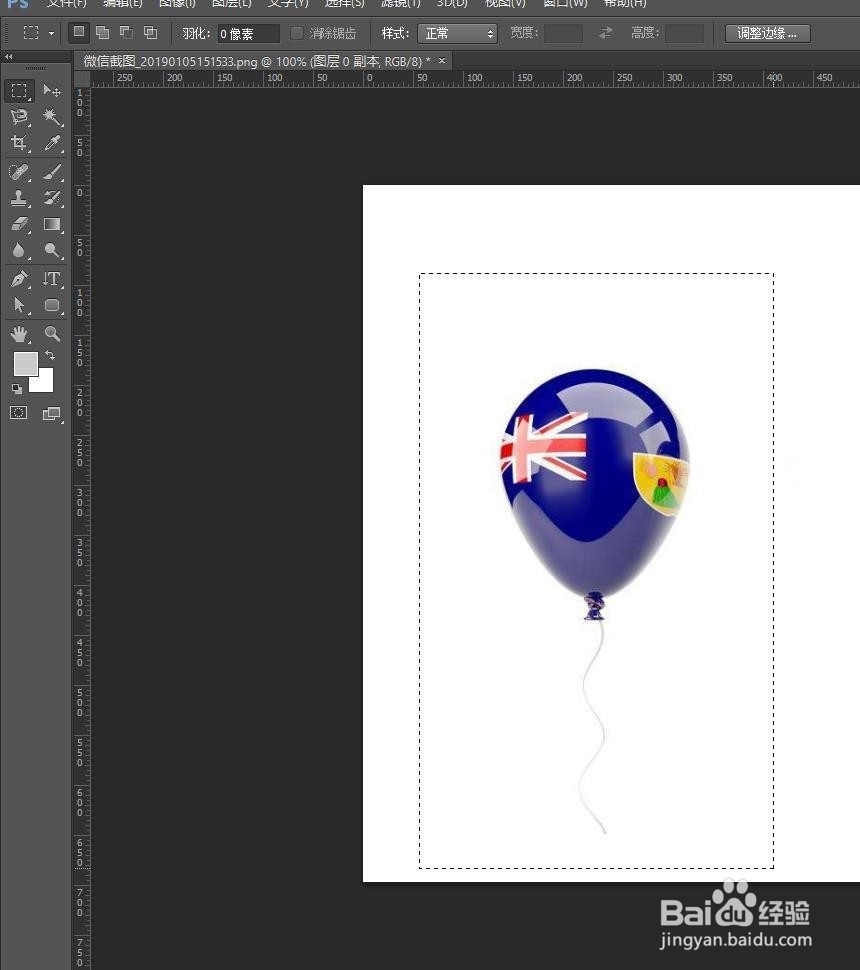This screenshot has height=970, width=860.
Task: Select the Move tool
Action: tap(52, 91)
